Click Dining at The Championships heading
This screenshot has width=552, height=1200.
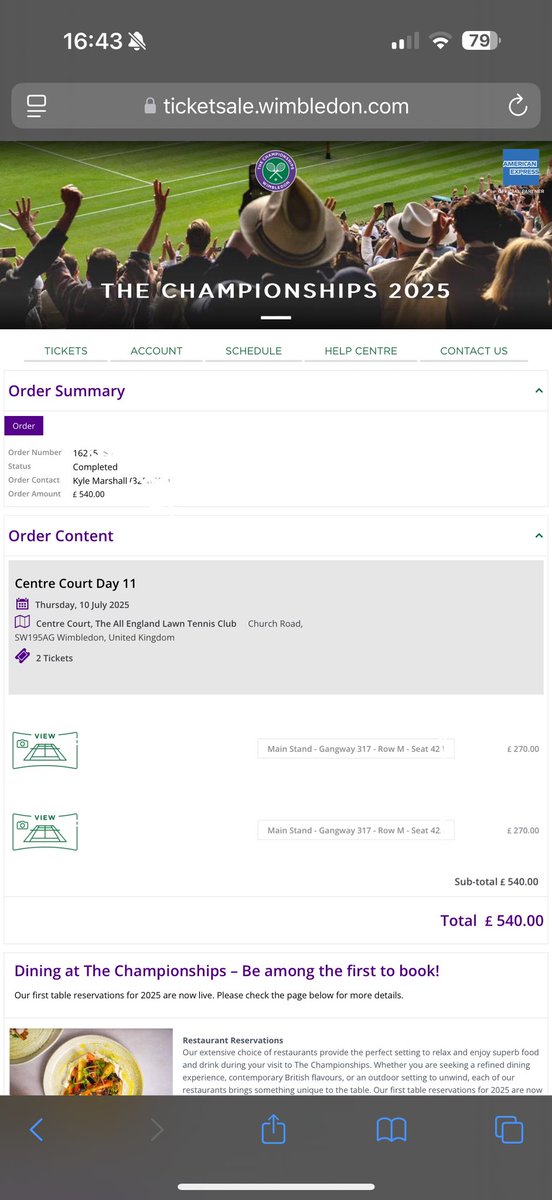(227, 970)
